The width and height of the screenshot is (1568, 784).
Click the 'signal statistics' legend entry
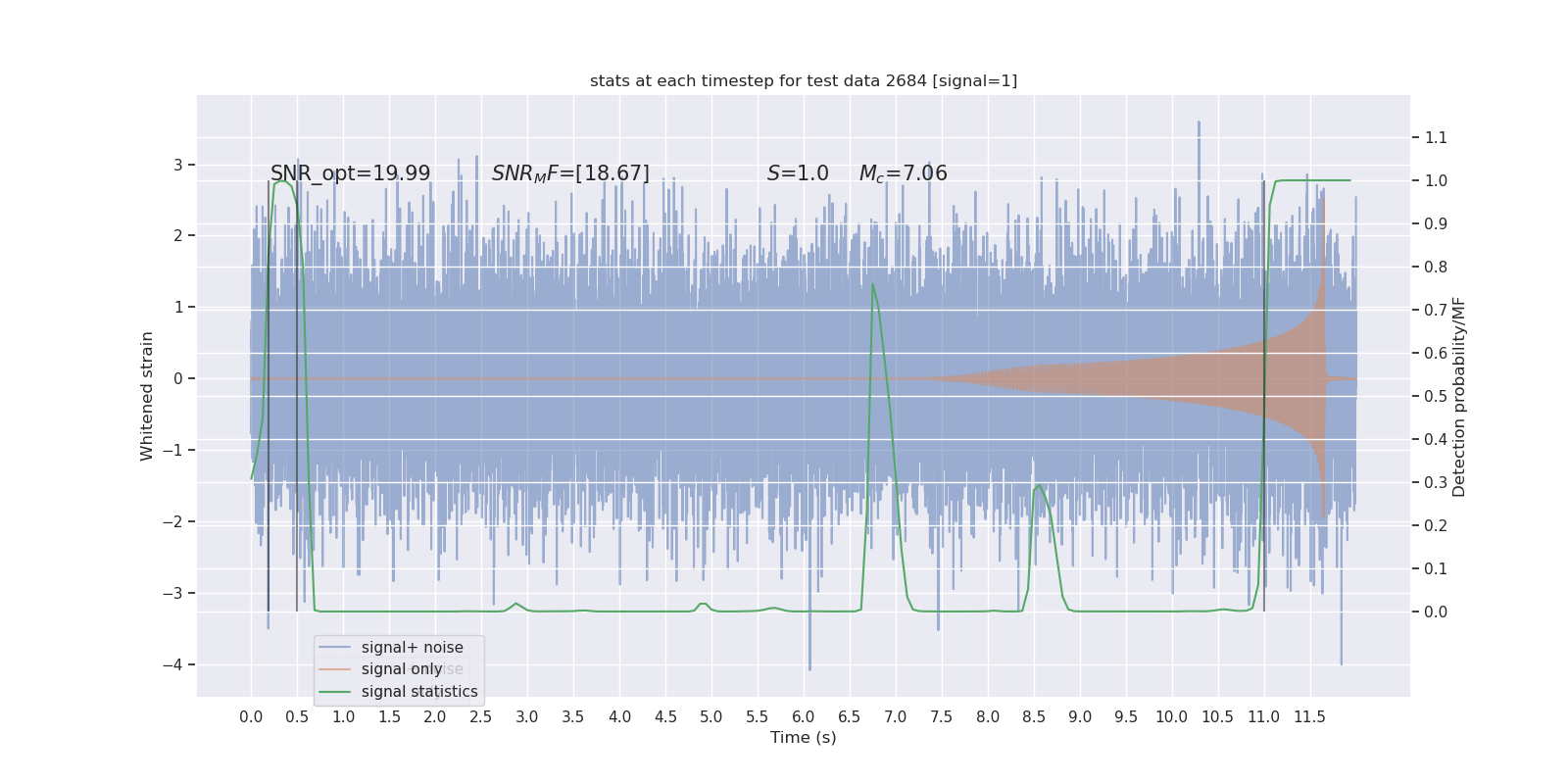(419, 692)
